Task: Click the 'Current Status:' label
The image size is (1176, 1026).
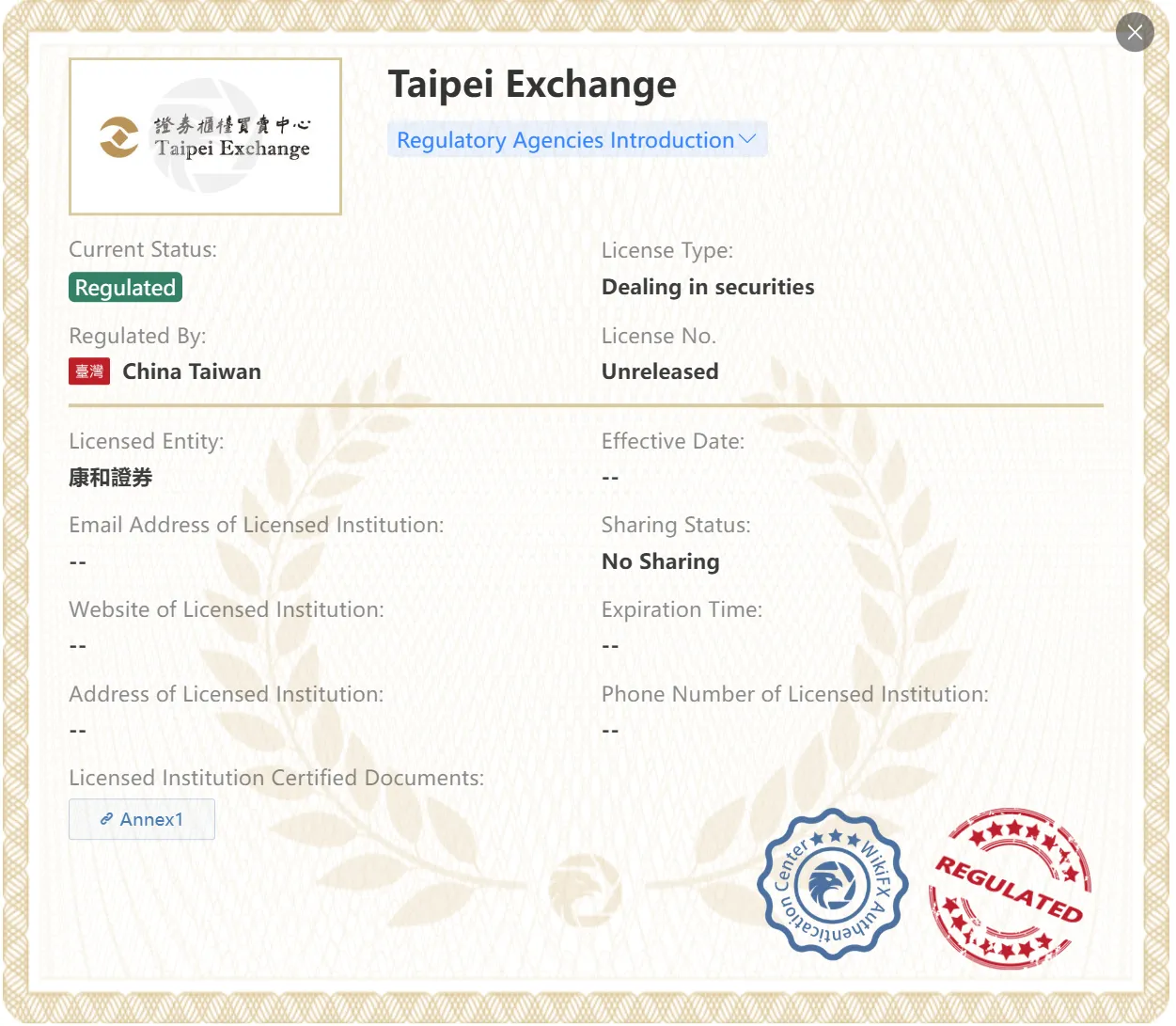Action: 143,249
